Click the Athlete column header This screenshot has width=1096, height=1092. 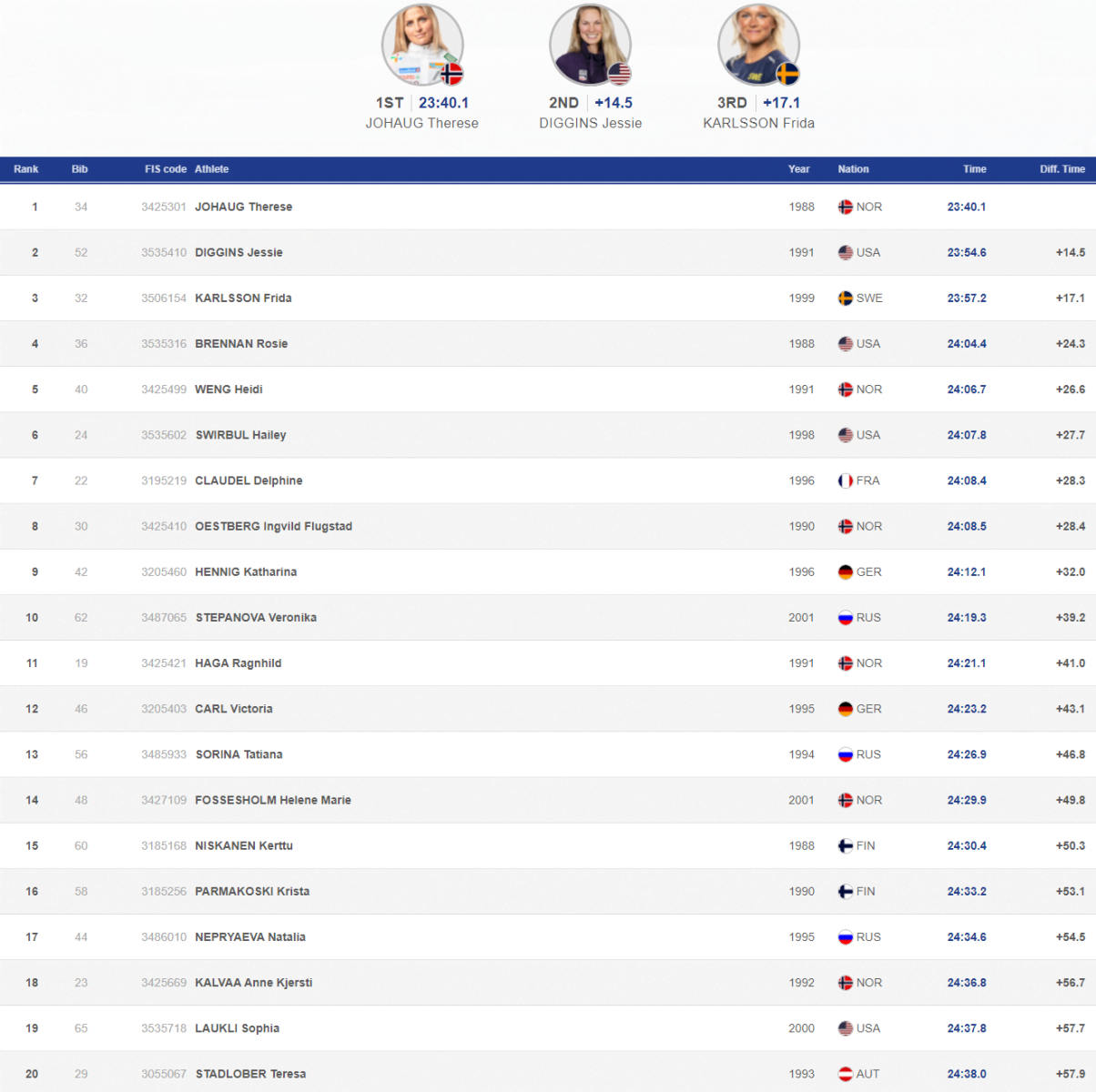click(x=211, y=169)
